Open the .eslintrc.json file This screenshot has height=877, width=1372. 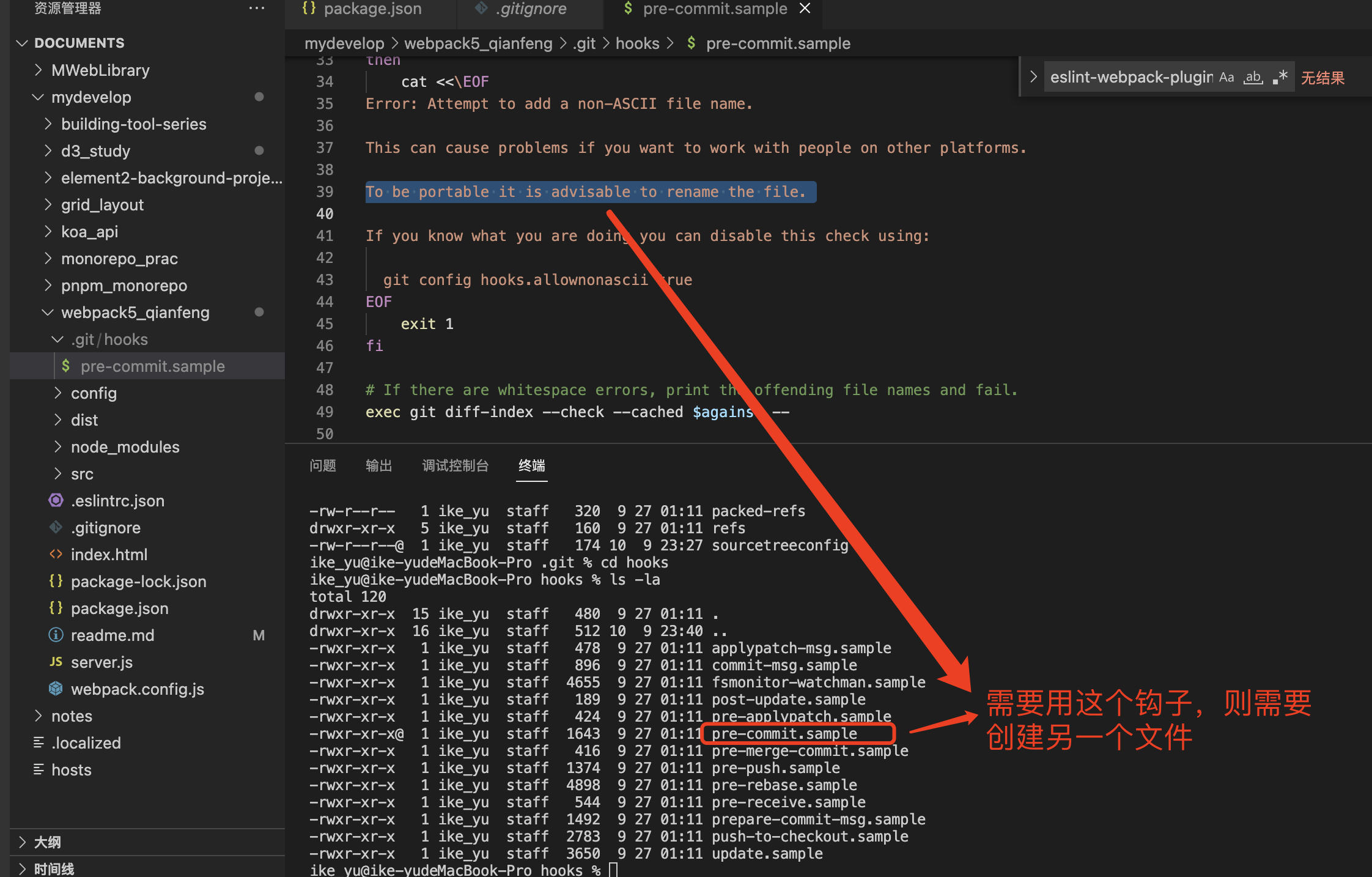(x=117, y=501)
